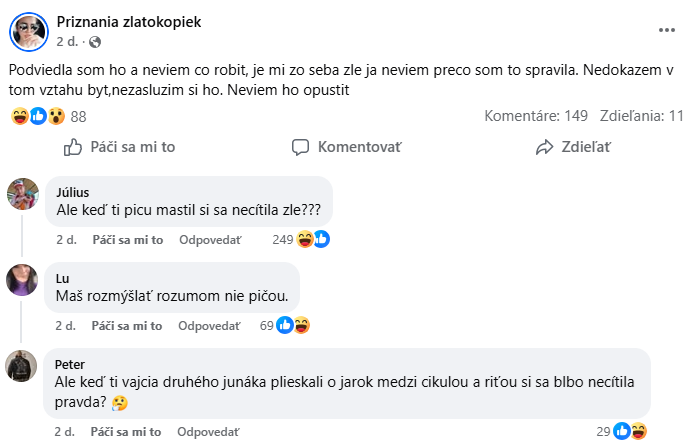Like Lu's comment
The height and width of the screenshot is (448, 683).
point(127,326)
